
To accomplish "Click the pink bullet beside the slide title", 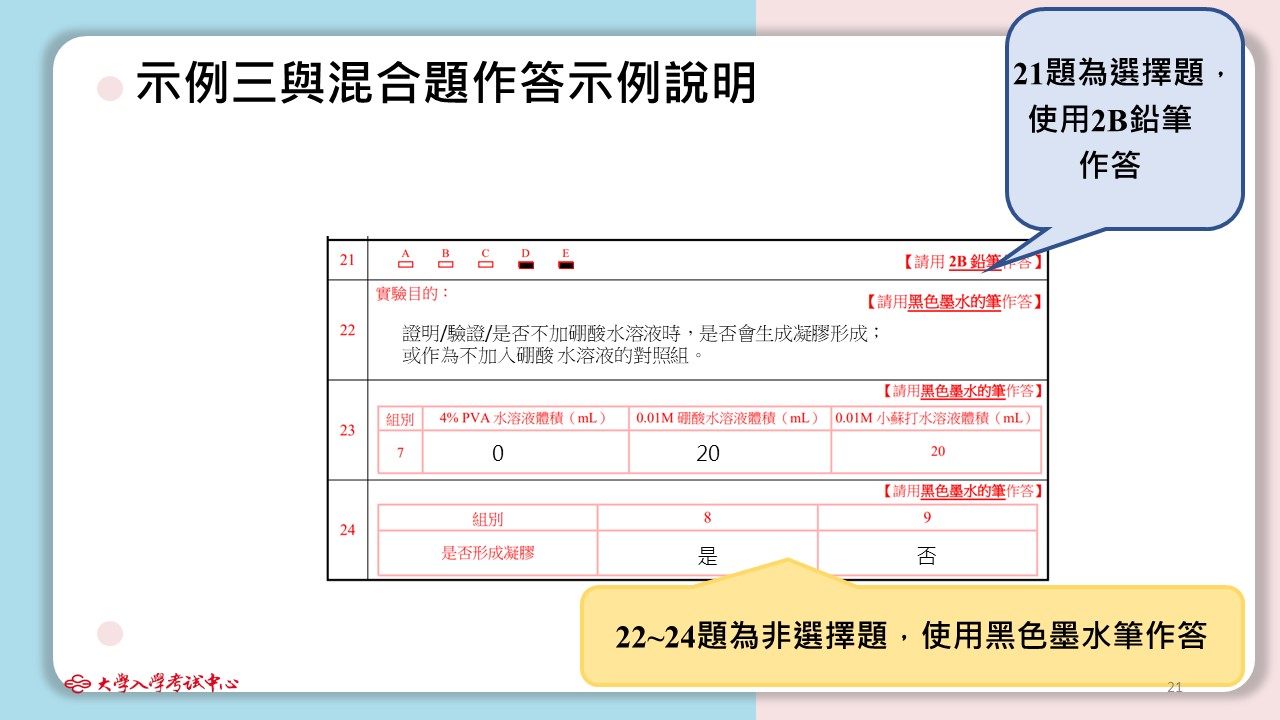I will tap(110, 89).
